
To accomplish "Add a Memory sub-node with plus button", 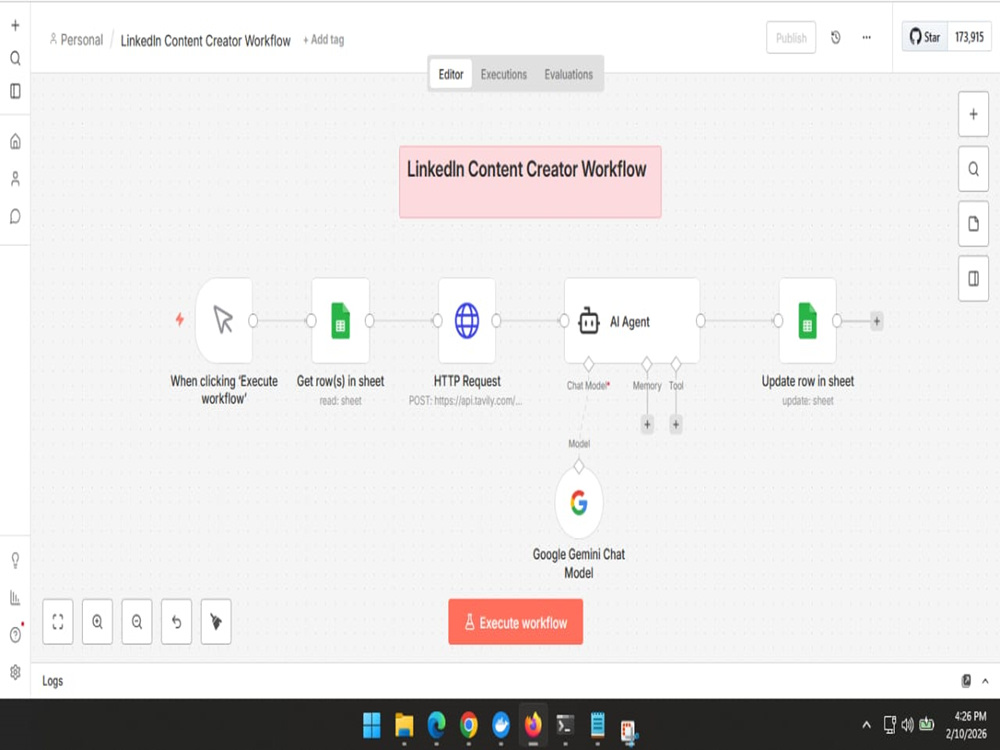I will tap(647, 424).
